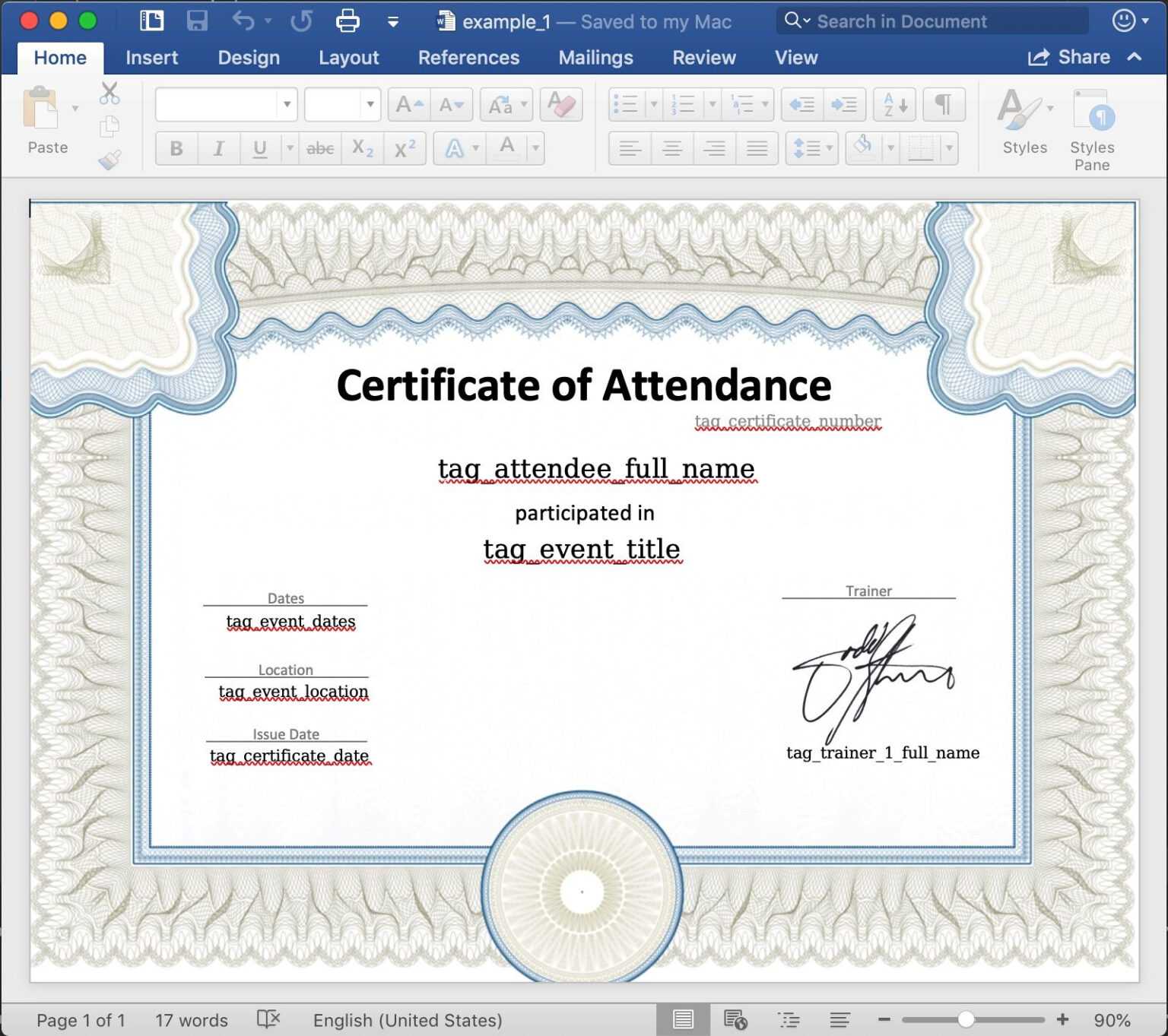Switch to the Mailings tab
Image resolution: width=1168 pixels, height=1036 pixels.
click(595, 57)
